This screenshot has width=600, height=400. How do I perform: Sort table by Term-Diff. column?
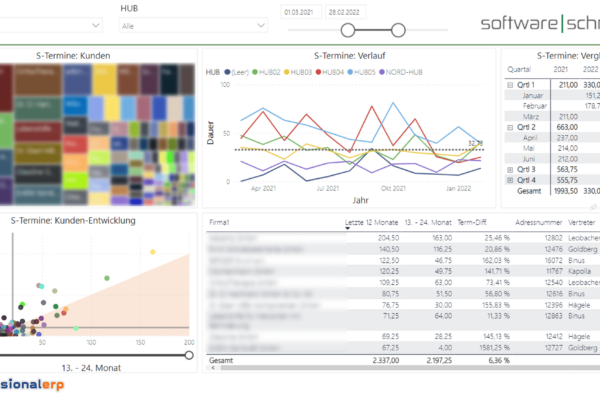(473, 222)
